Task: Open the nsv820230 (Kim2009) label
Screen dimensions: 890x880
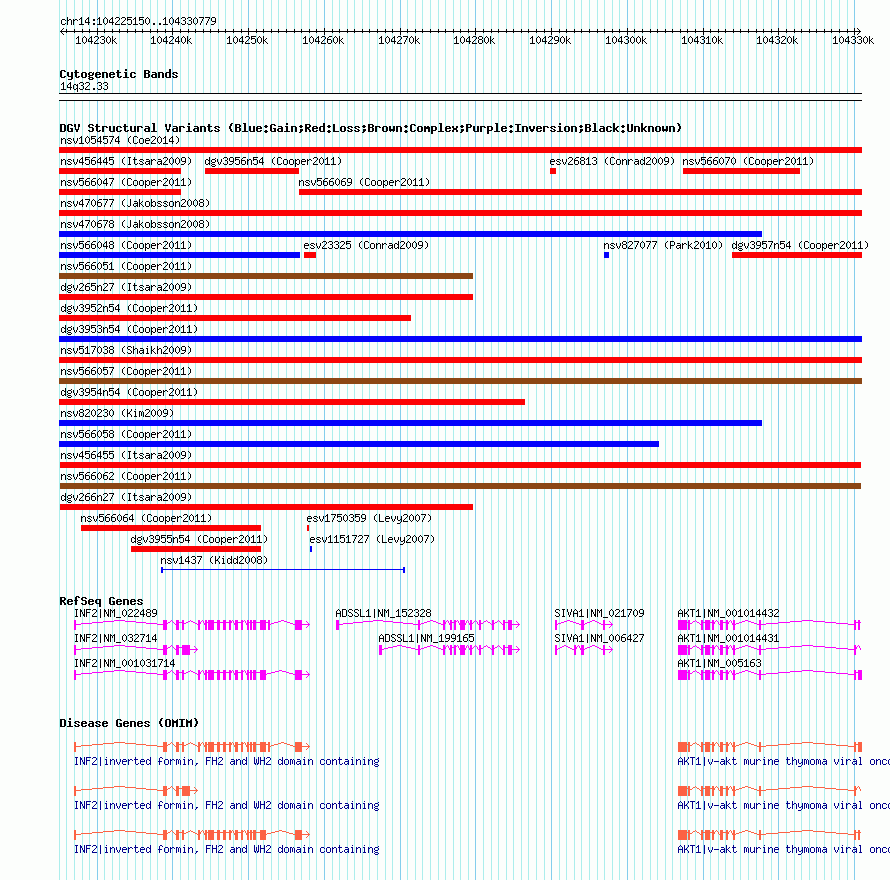Action: (117, 413)
